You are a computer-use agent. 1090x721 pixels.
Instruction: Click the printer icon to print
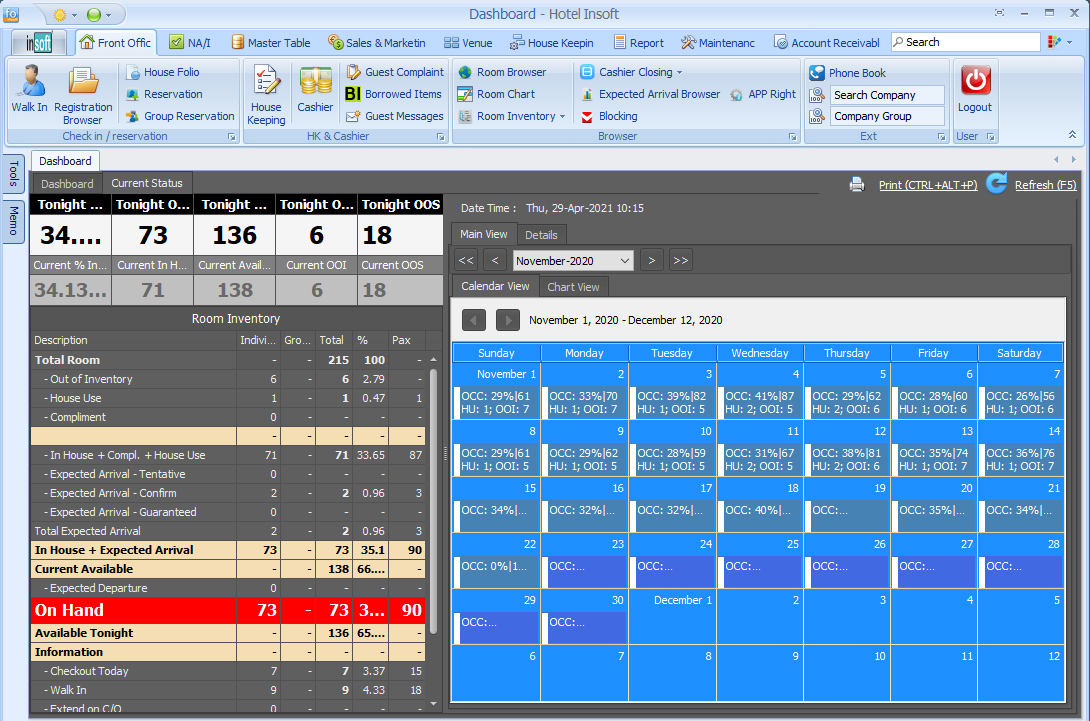[x=857, y=184]
